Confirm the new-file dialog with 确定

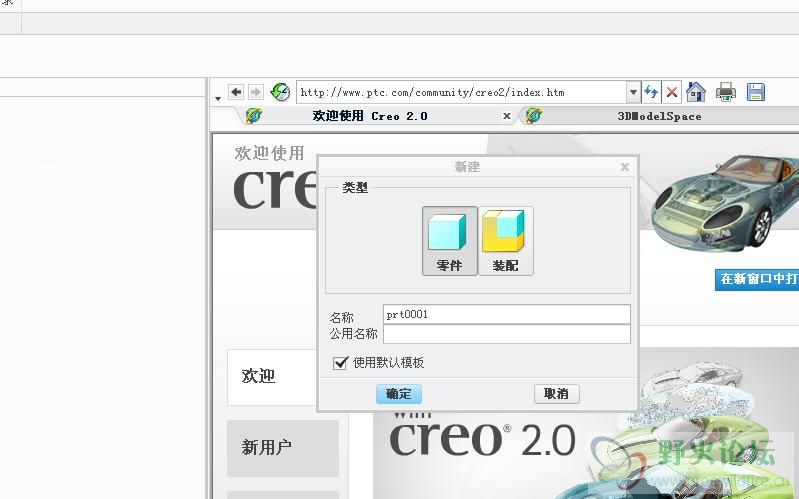coord(398,394)
